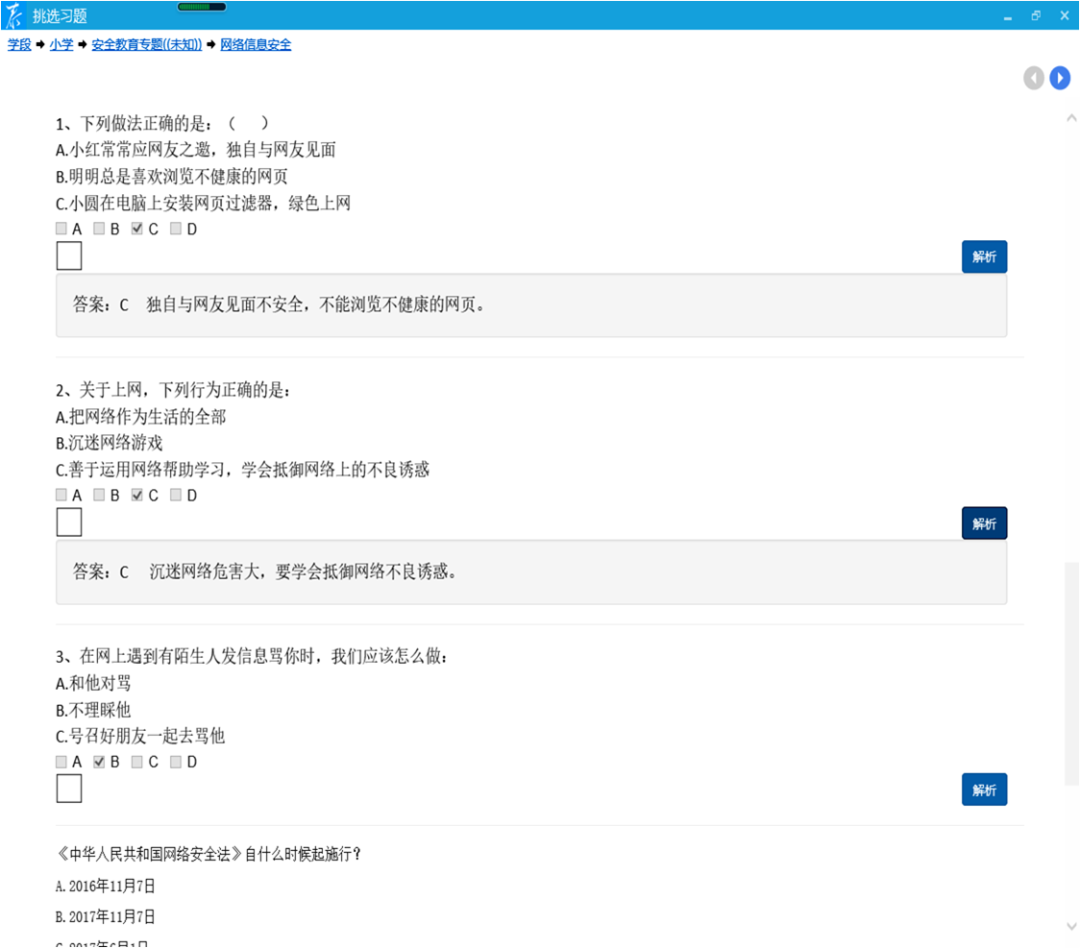Close the 挑选习题 window

pyautogui.click(x=1063, y=16)
